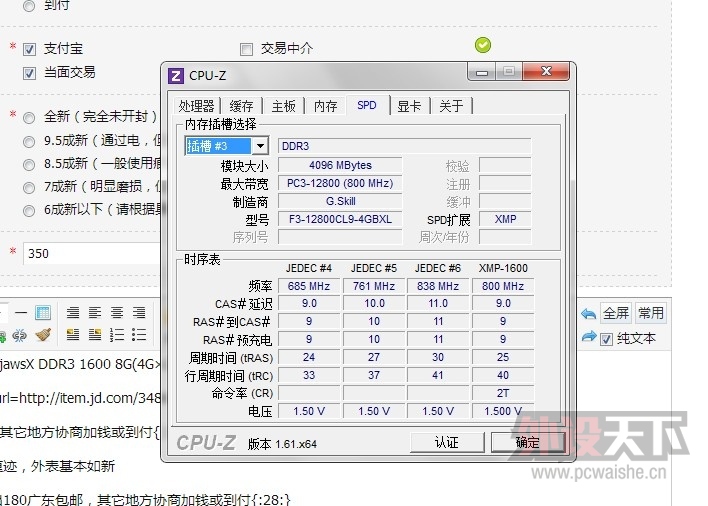Screen dimensions: 708x506
Task: Align editor text to the left
Action: (x=95, y=312)
